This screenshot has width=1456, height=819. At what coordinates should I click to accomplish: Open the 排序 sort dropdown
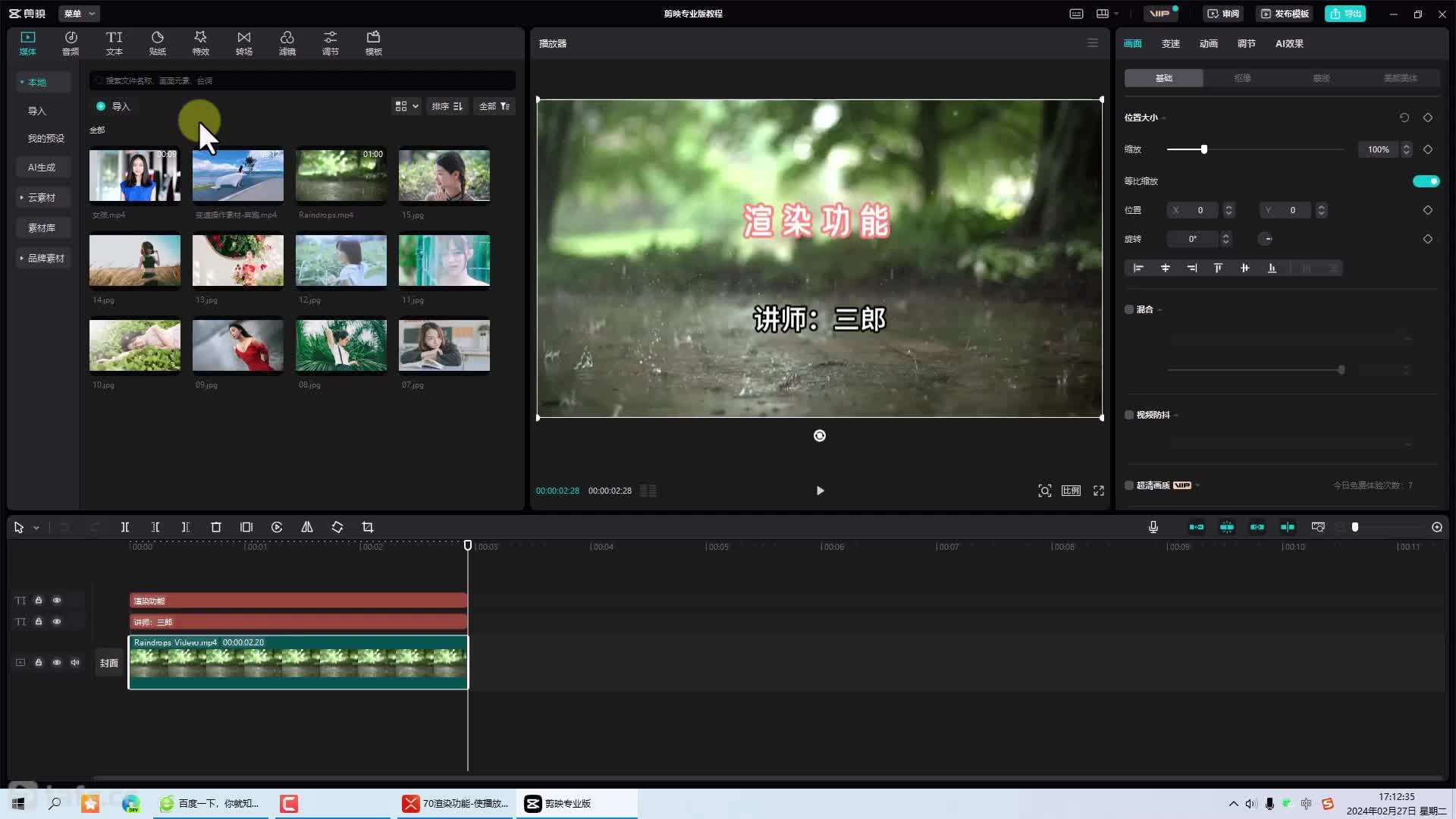point(447,106)
